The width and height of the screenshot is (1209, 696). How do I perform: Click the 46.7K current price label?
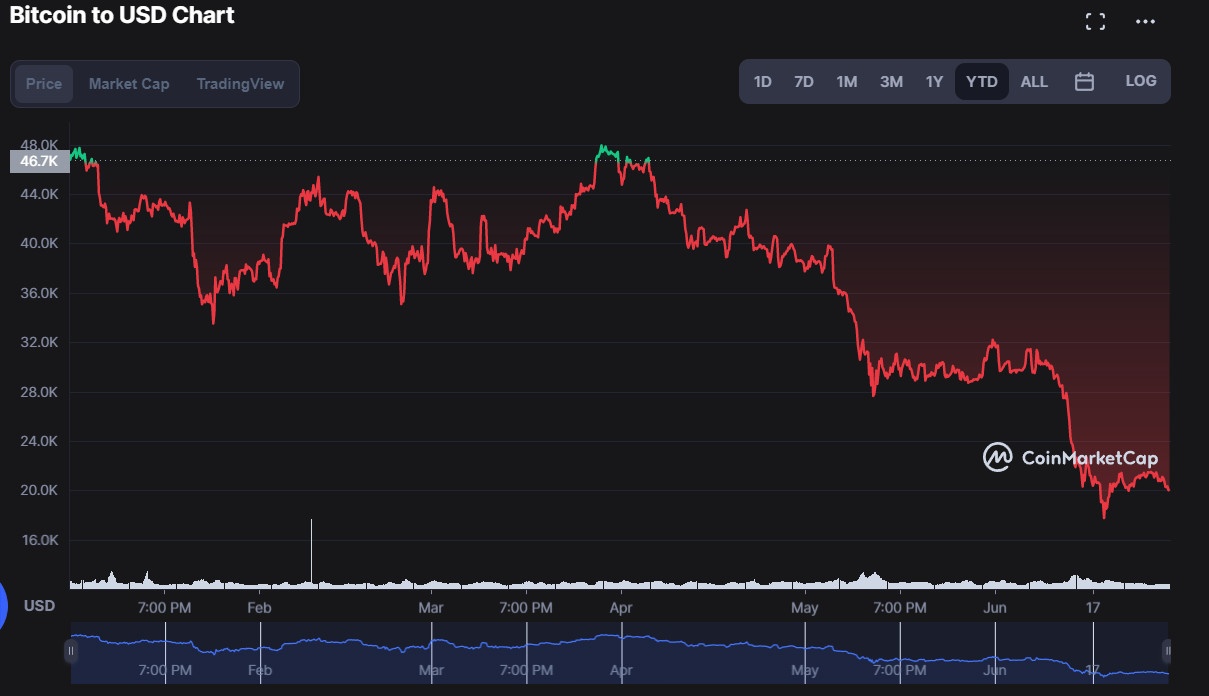point(40,160)
